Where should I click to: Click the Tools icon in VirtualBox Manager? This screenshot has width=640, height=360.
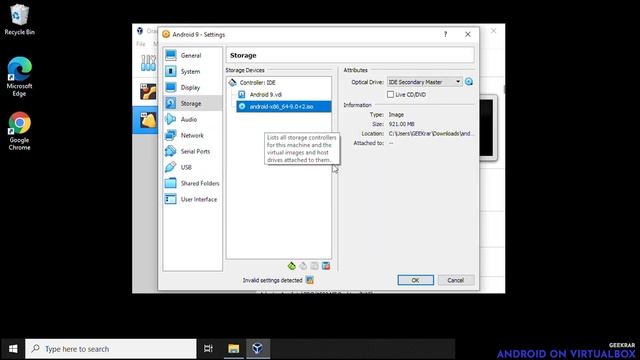click(x=148, y=63)
